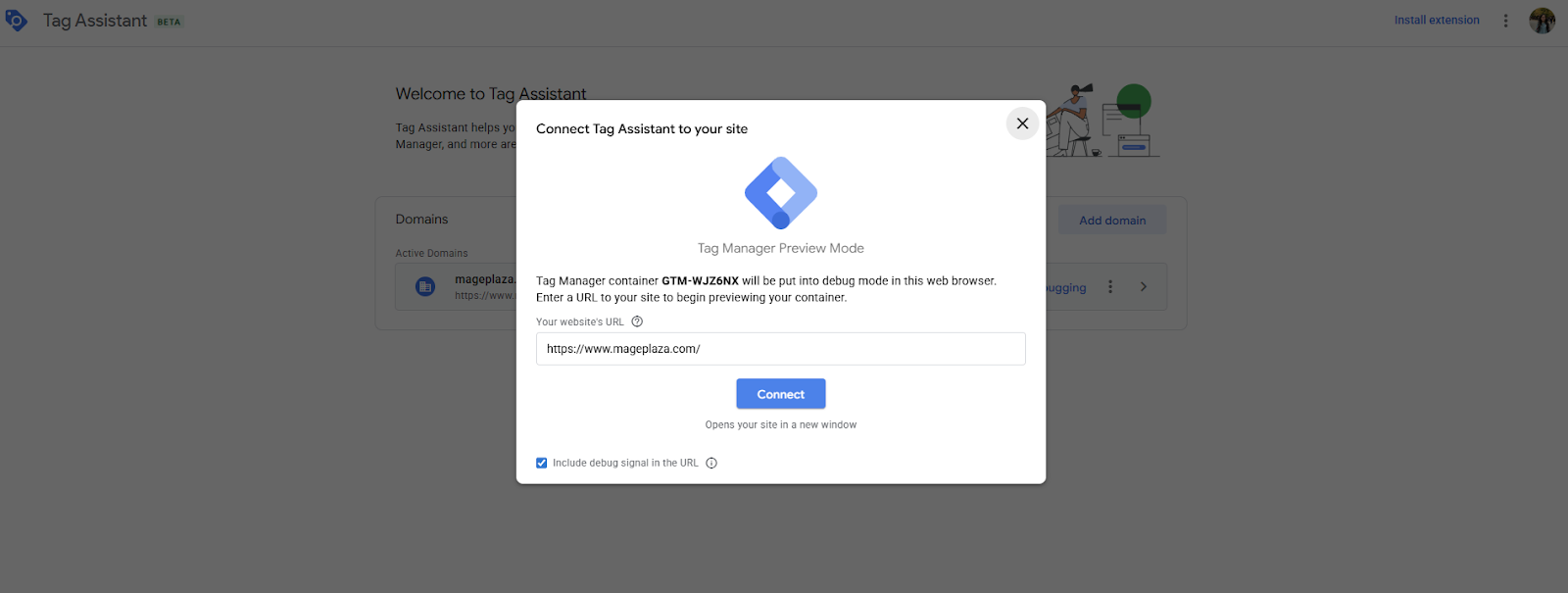Select the mageplaza domain name text
1568x593 pixels.
click(x=484, y=279)
